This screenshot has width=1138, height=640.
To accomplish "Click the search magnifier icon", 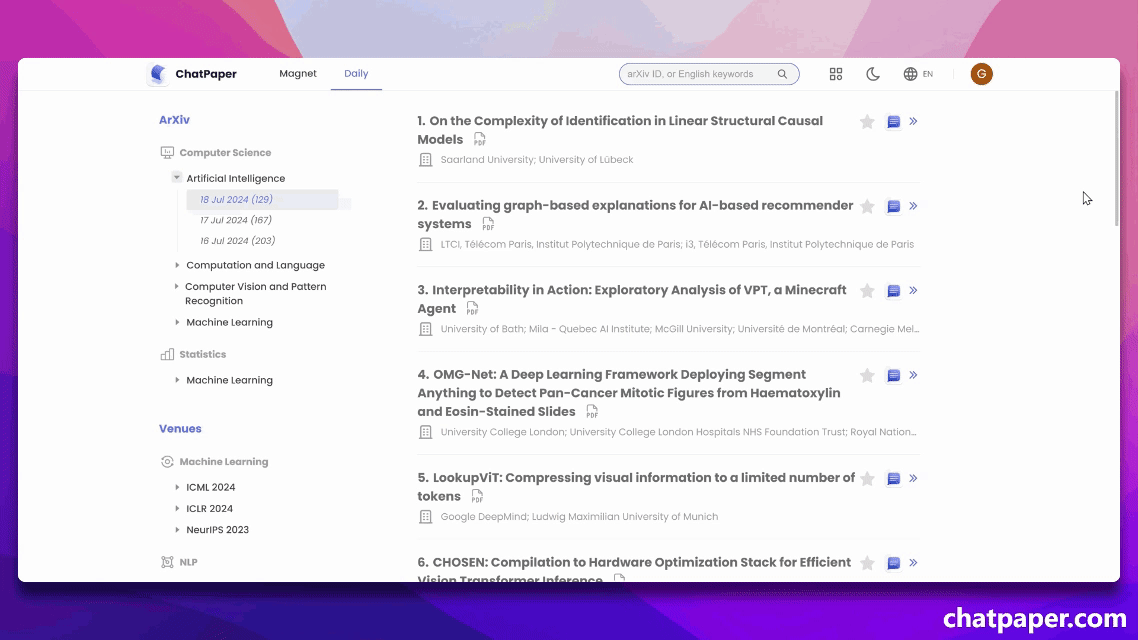I will [783, 73].
